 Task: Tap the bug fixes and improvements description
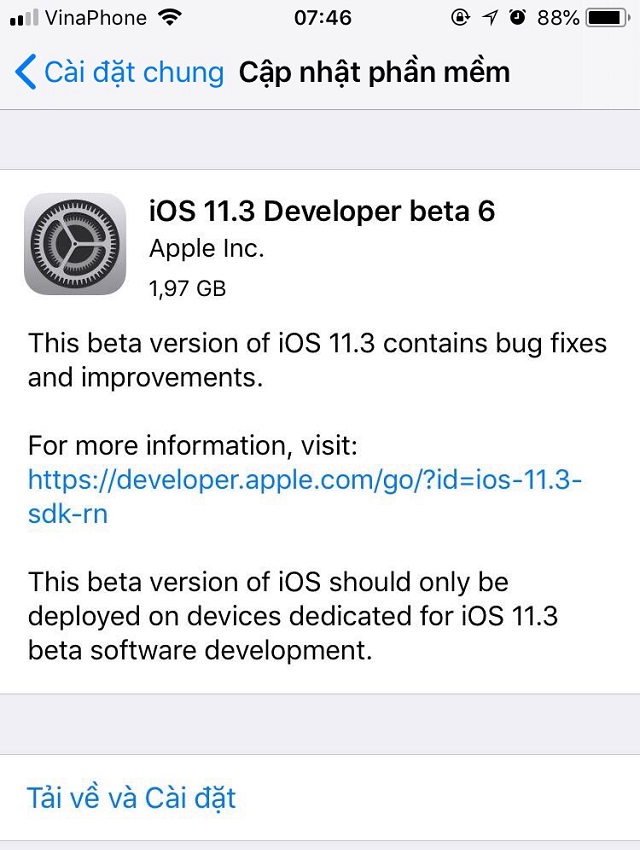click(317, 360)
